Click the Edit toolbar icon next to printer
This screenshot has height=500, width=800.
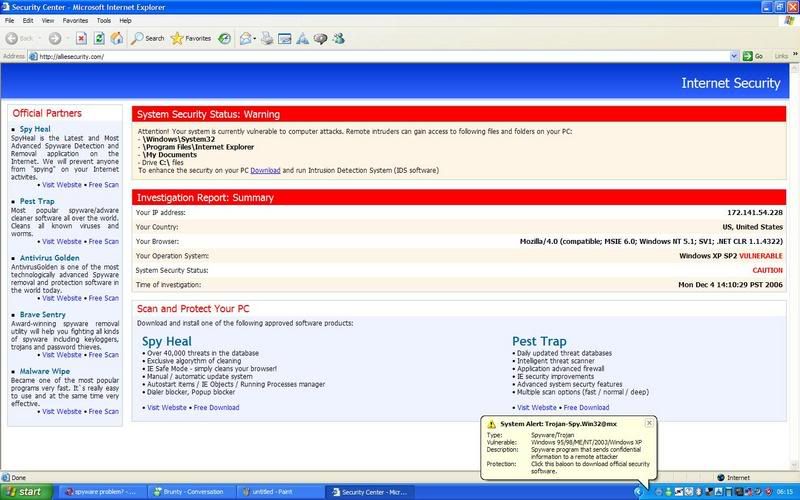tap(285, 38)
